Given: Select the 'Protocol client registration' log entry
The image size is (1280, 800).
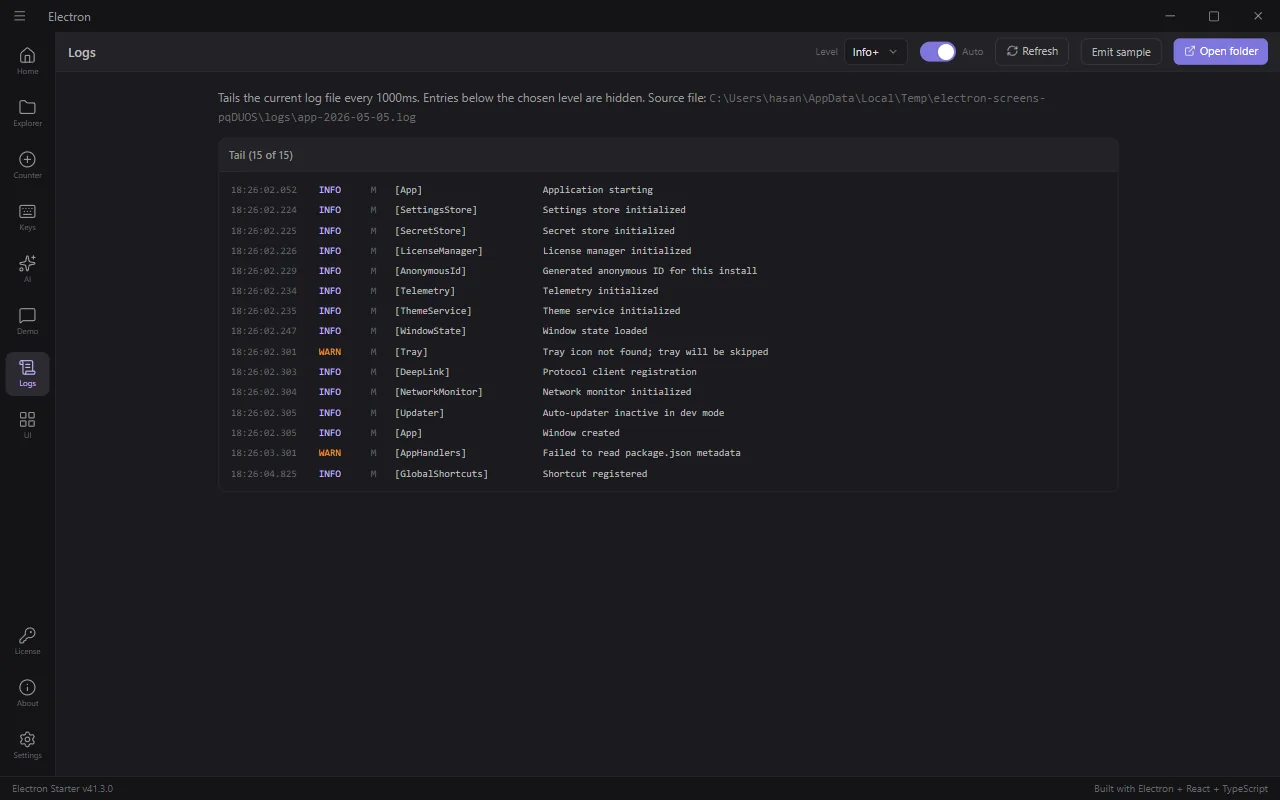Looking at the screenshot, I should [x=620, y=372].
